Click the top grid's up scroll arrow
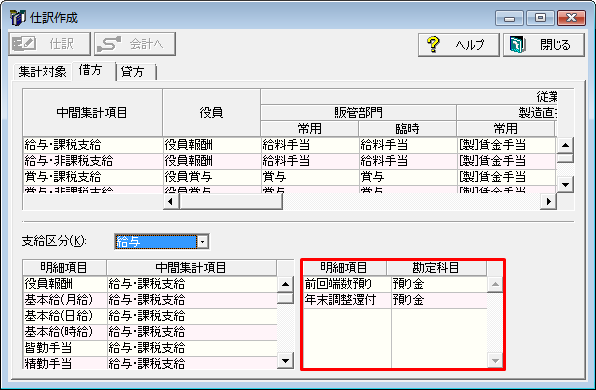The height and width of the screenshot is (390, 596). [x=565, y=145]
